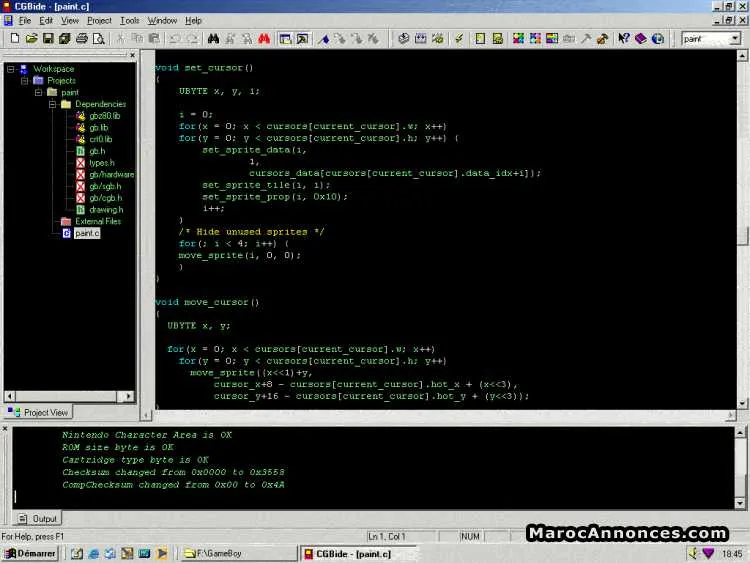This screenshot has height=563, width=750.
Task: Click the hammer and bug tool icon
Action: [x=603, y=39]
